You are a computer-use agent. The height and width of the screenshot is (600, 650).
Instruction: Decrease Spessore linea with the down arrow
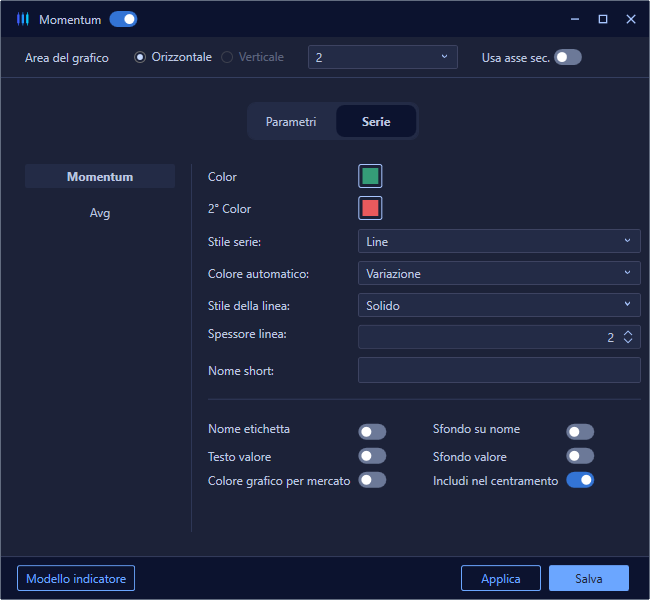628,340
